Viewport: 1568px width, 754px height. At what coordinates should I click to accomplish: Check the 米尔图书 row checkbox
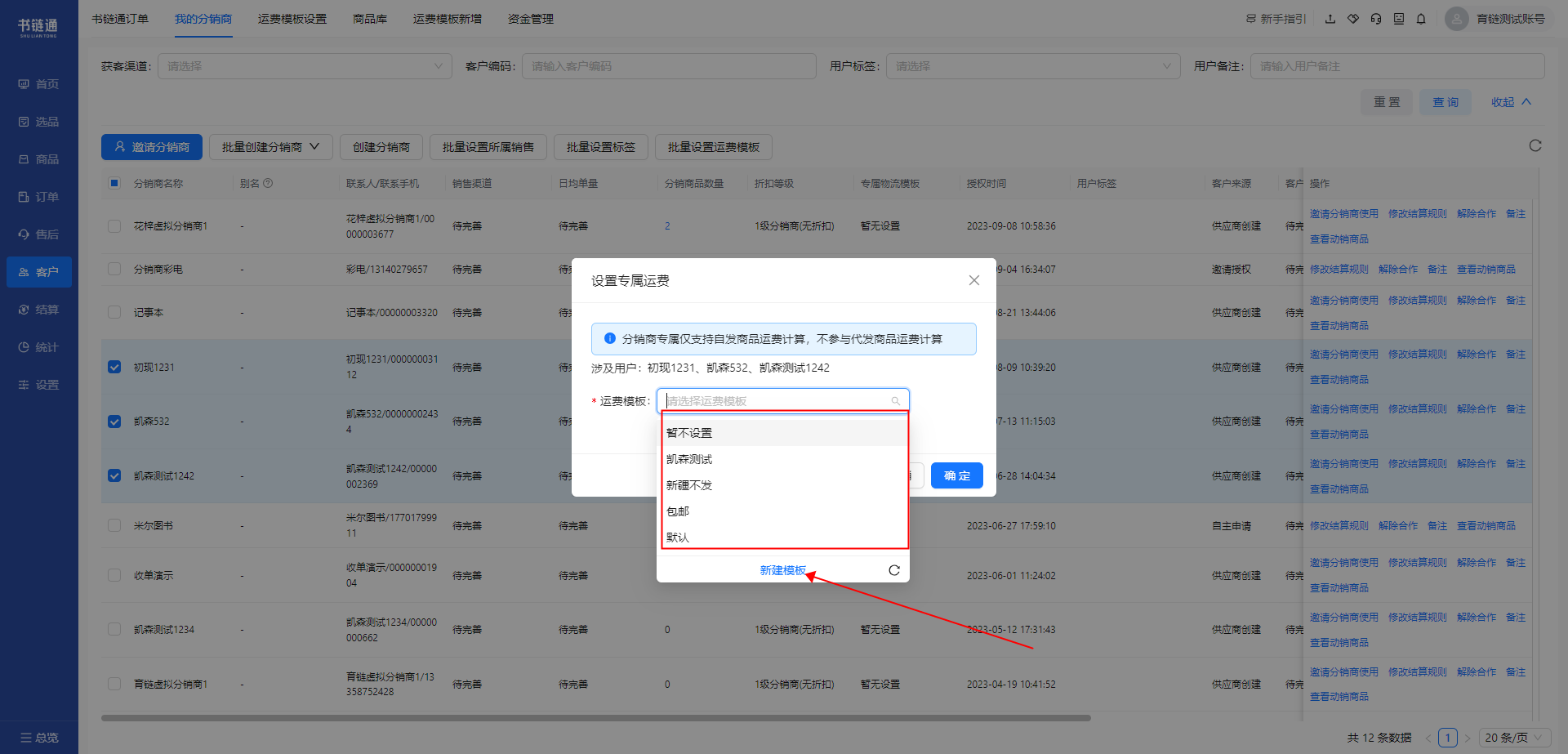tap(114, 525)
